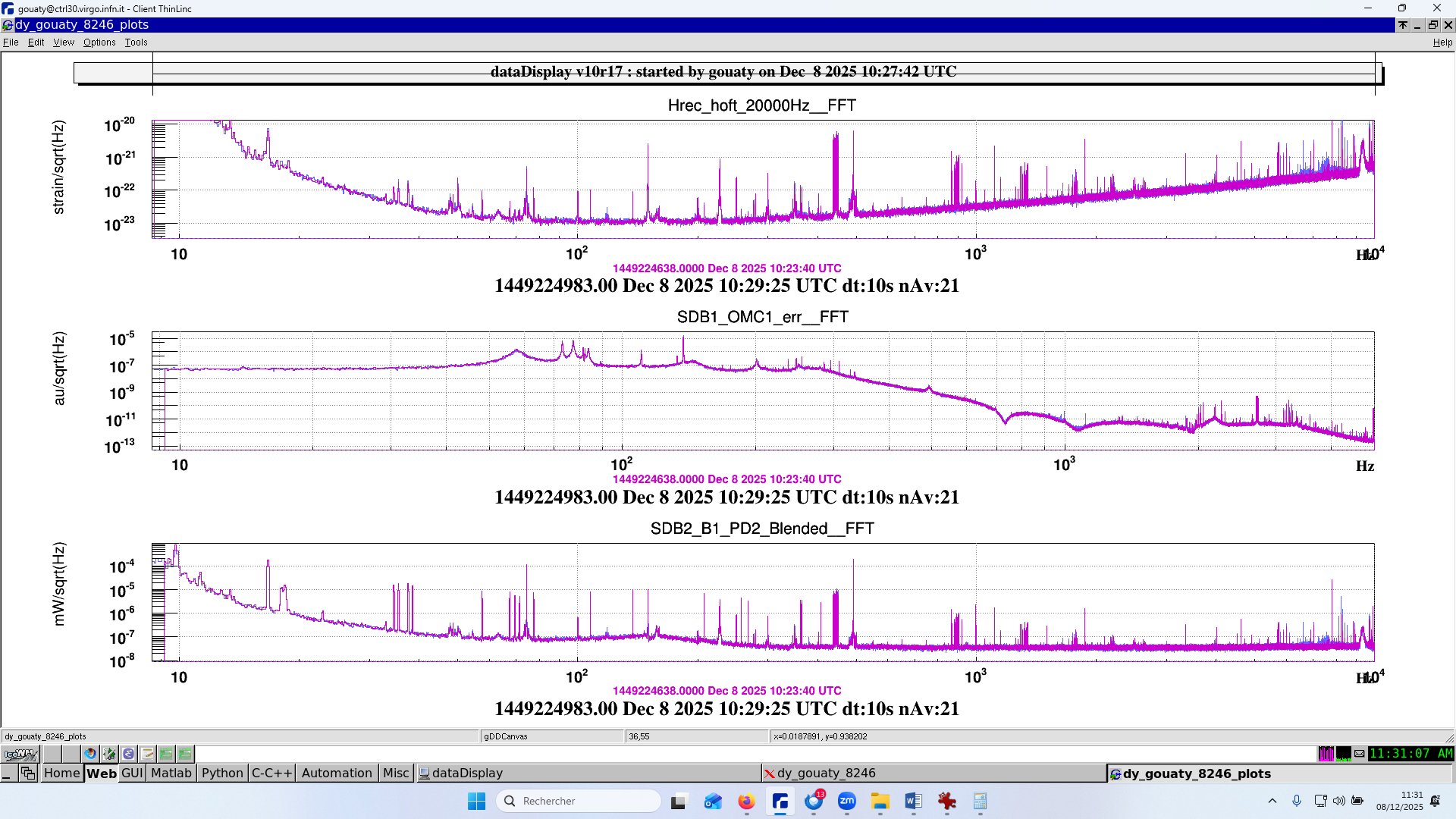Click the magenta CPU monitor applet
1456x819 pixels.
pyautogui.click(x=1326, y=754)
